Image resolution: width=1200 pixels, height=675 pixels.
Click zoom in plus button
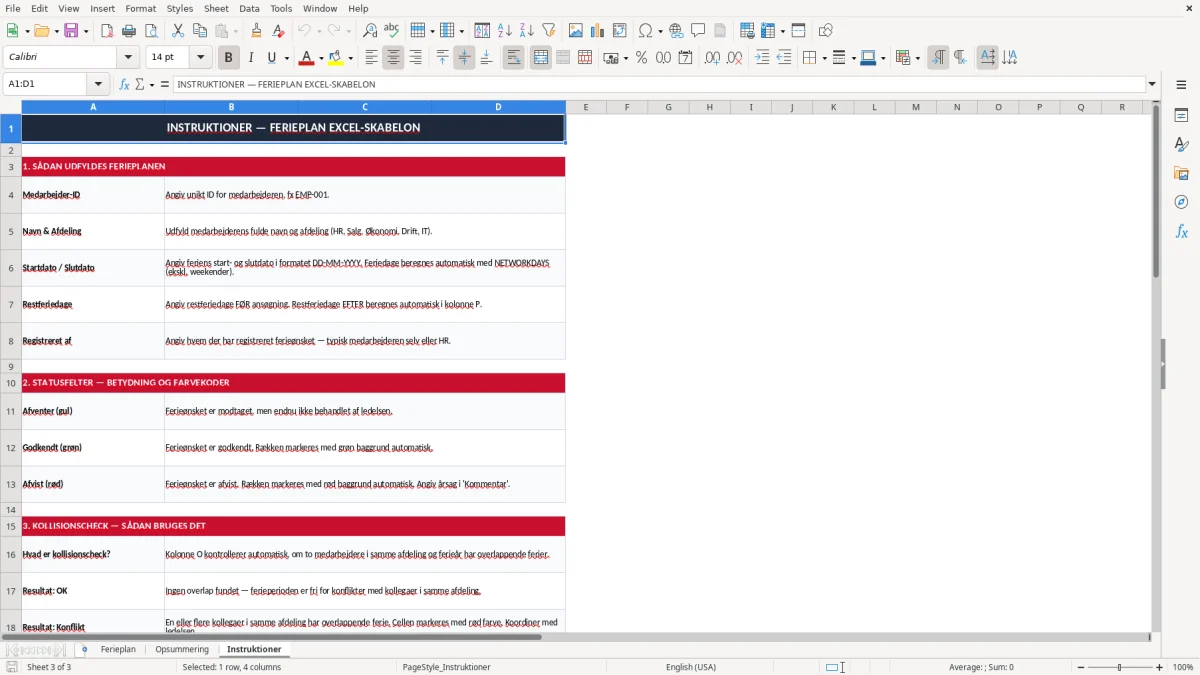1160,667
